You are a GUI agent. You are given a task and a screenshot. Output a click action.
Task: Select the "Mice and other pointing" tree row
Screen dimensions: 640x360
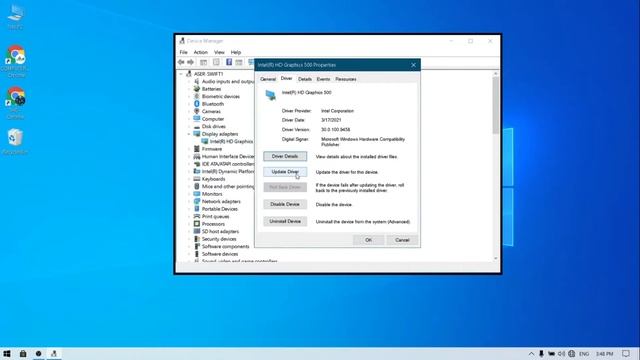[x=224, y=187]
